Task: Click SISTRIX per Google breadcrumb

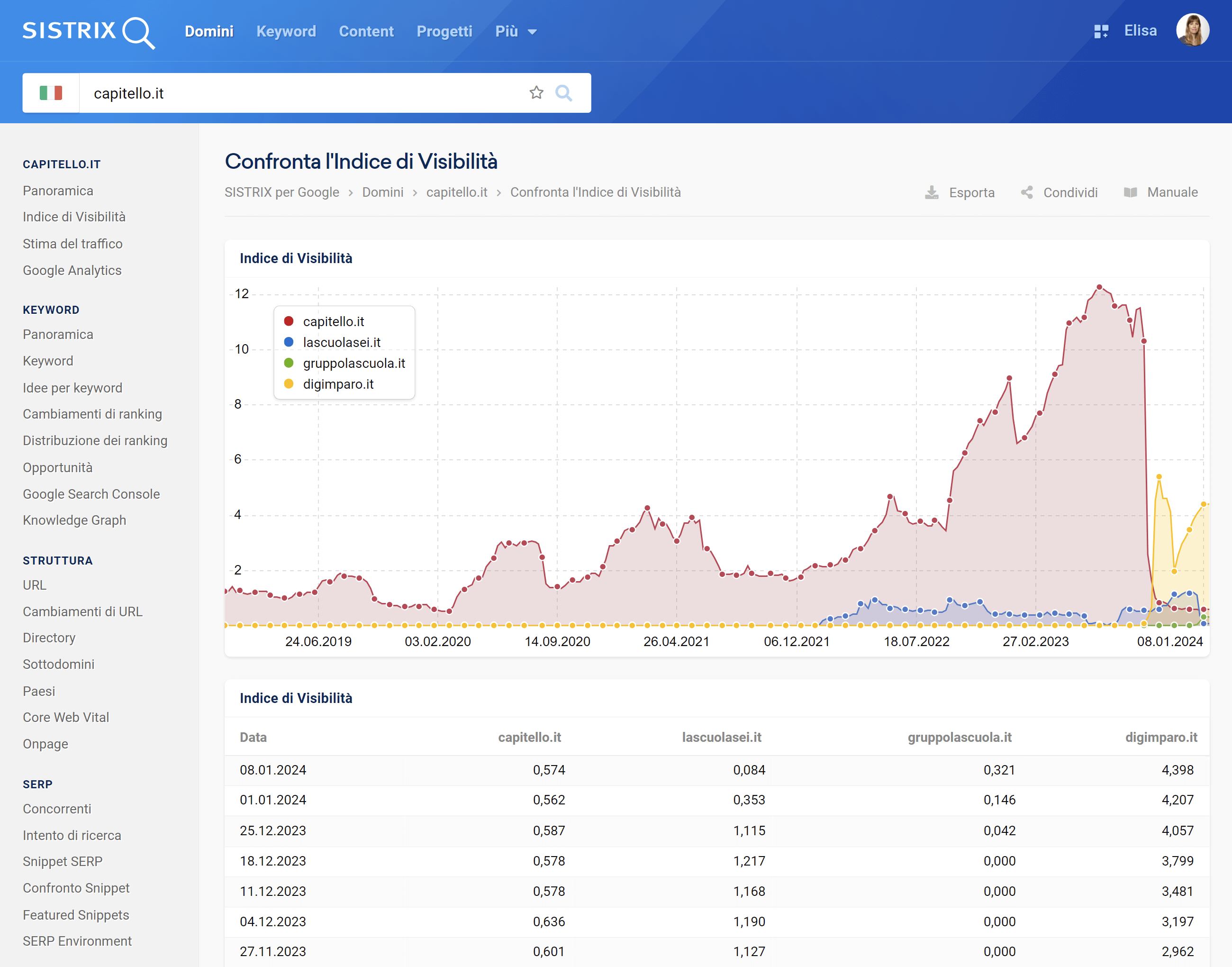Action: [282, 192]
